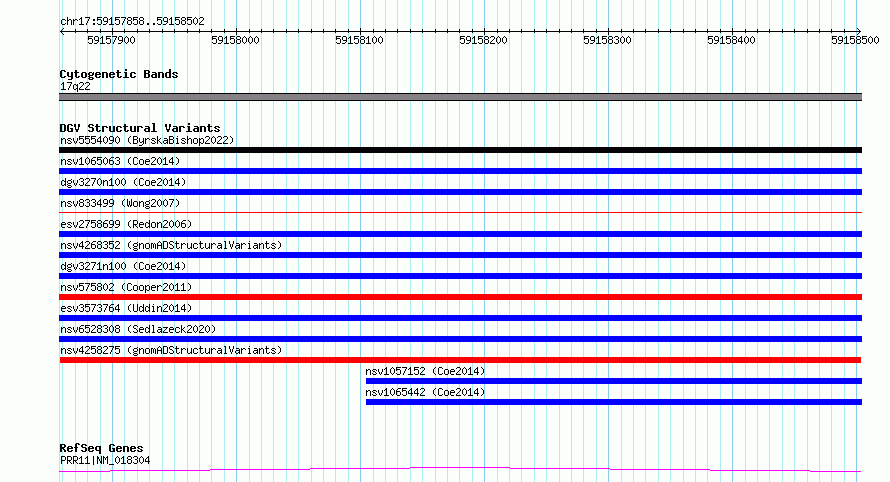Click the nsv1065063 blue variant bar
The height and width of the screenshot is (482, 890).
(460, 171)
